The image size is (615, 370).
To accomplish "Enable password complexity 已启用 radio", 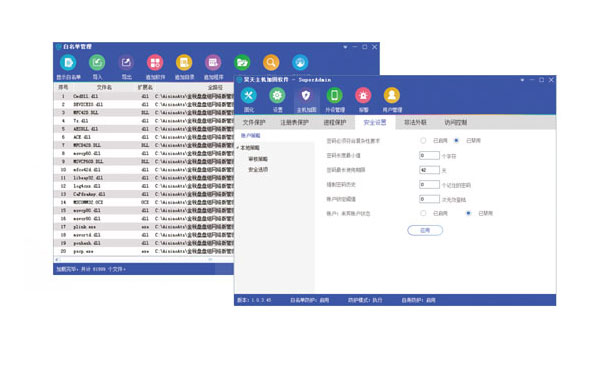I will coord(423,140).
